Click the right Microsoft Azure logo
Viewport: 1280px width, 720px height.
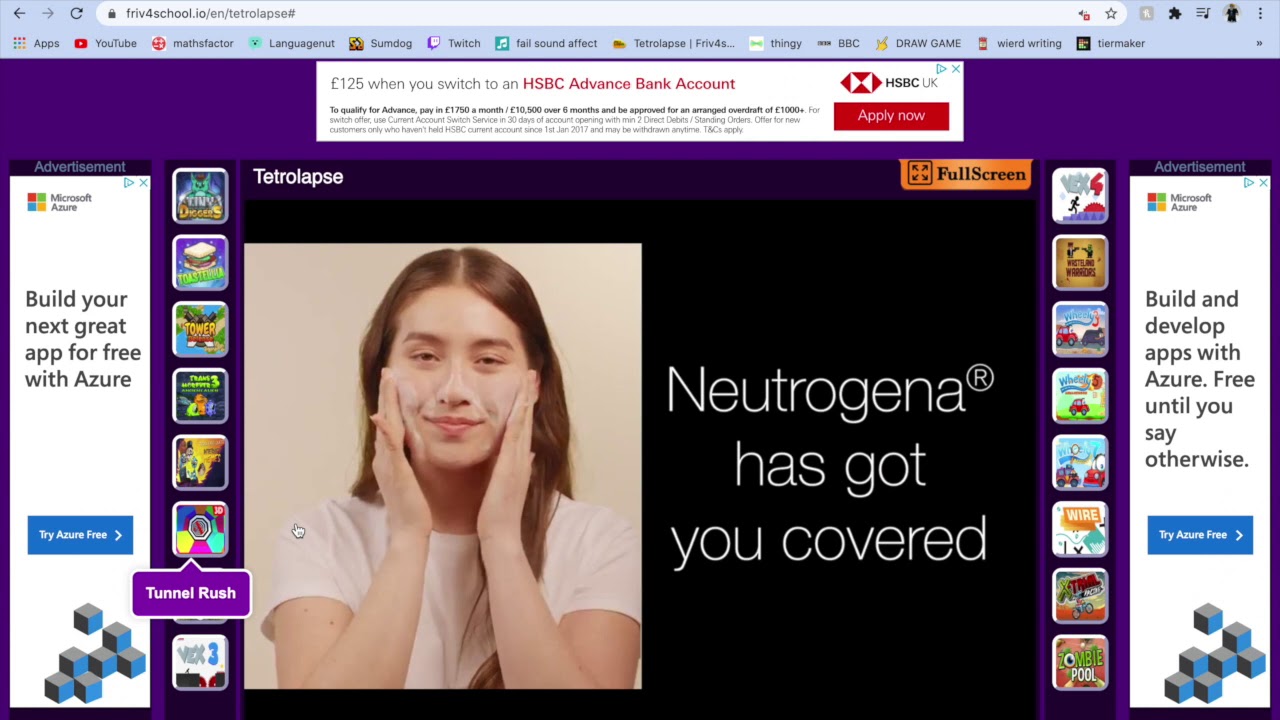tap(1180, 202)
